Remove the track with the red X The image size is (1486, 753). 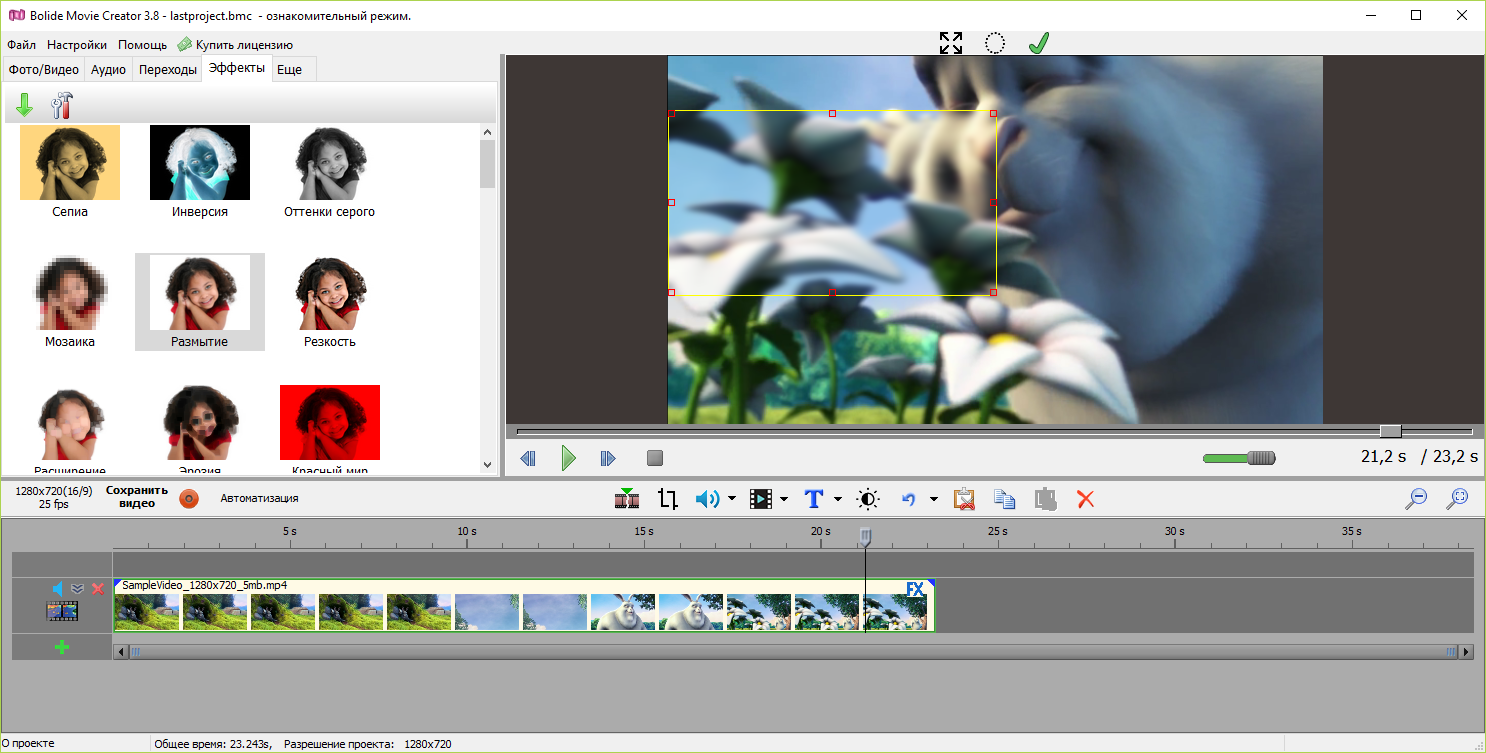pos(98,588)
